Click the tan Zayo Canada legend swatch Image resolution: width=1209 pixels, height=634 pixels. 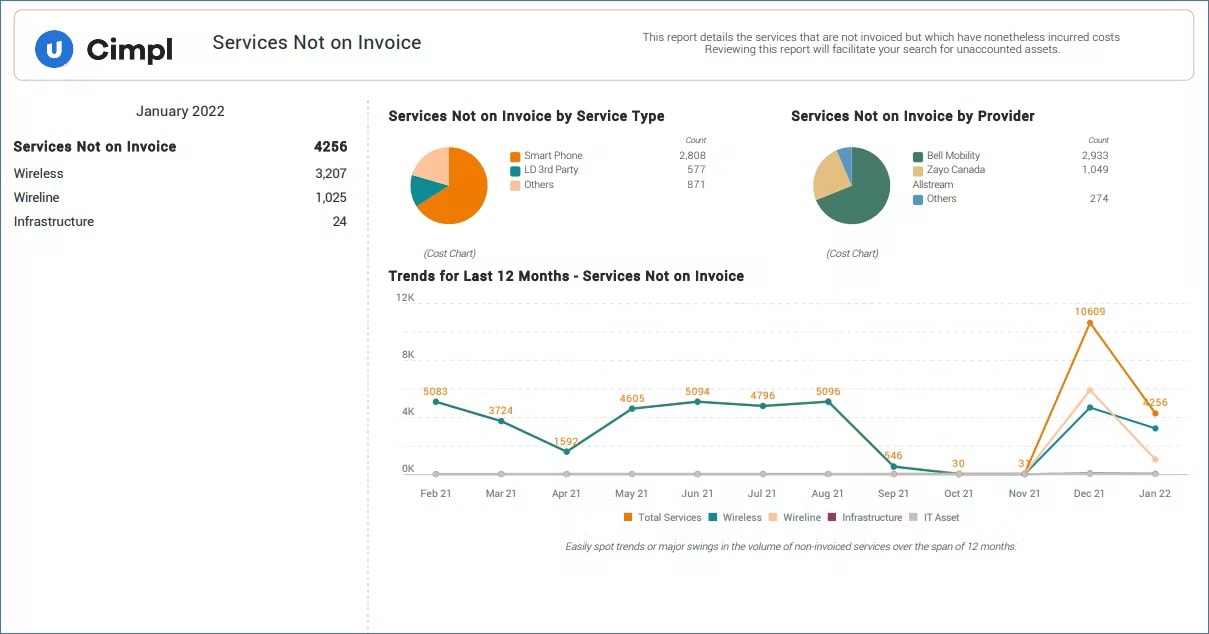918,170
